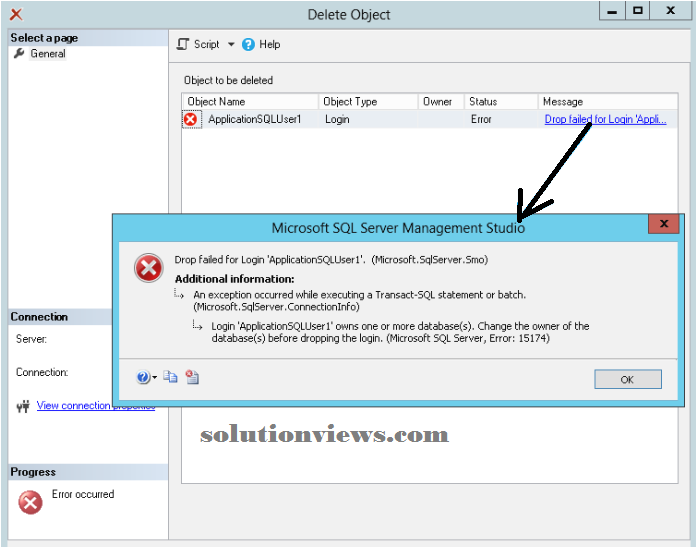This screenshot has height=547, width=696.
Task: Click the Message column header
Action: pyautogui.click(x=608, y=102)
